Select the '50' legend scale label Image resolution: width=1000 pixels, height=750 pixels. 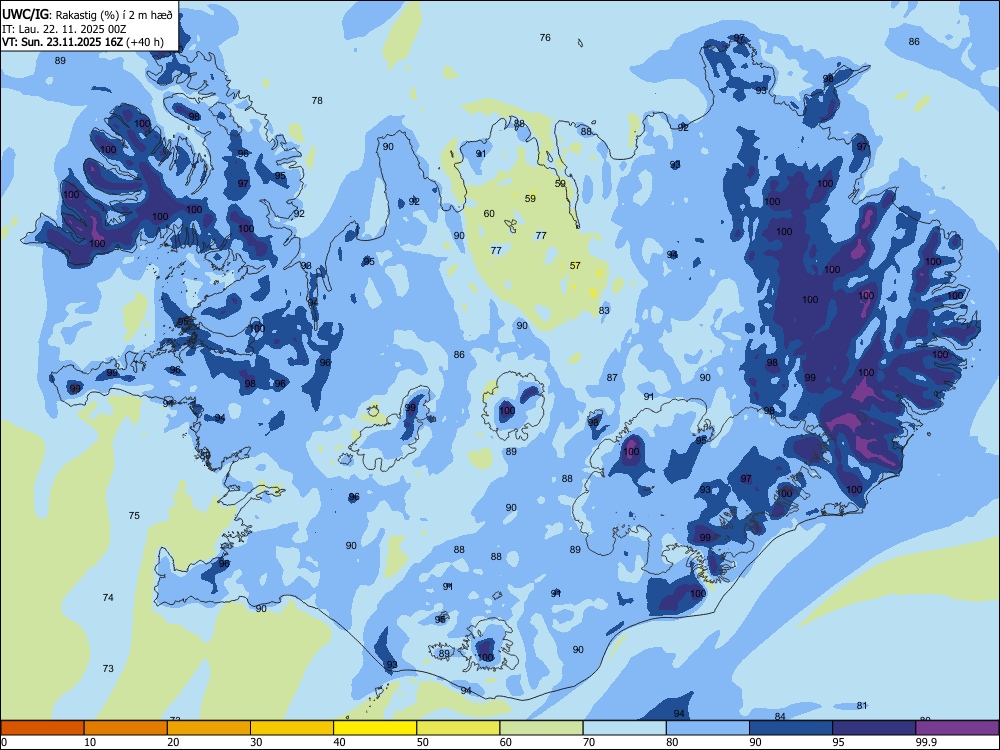point(423,742)
